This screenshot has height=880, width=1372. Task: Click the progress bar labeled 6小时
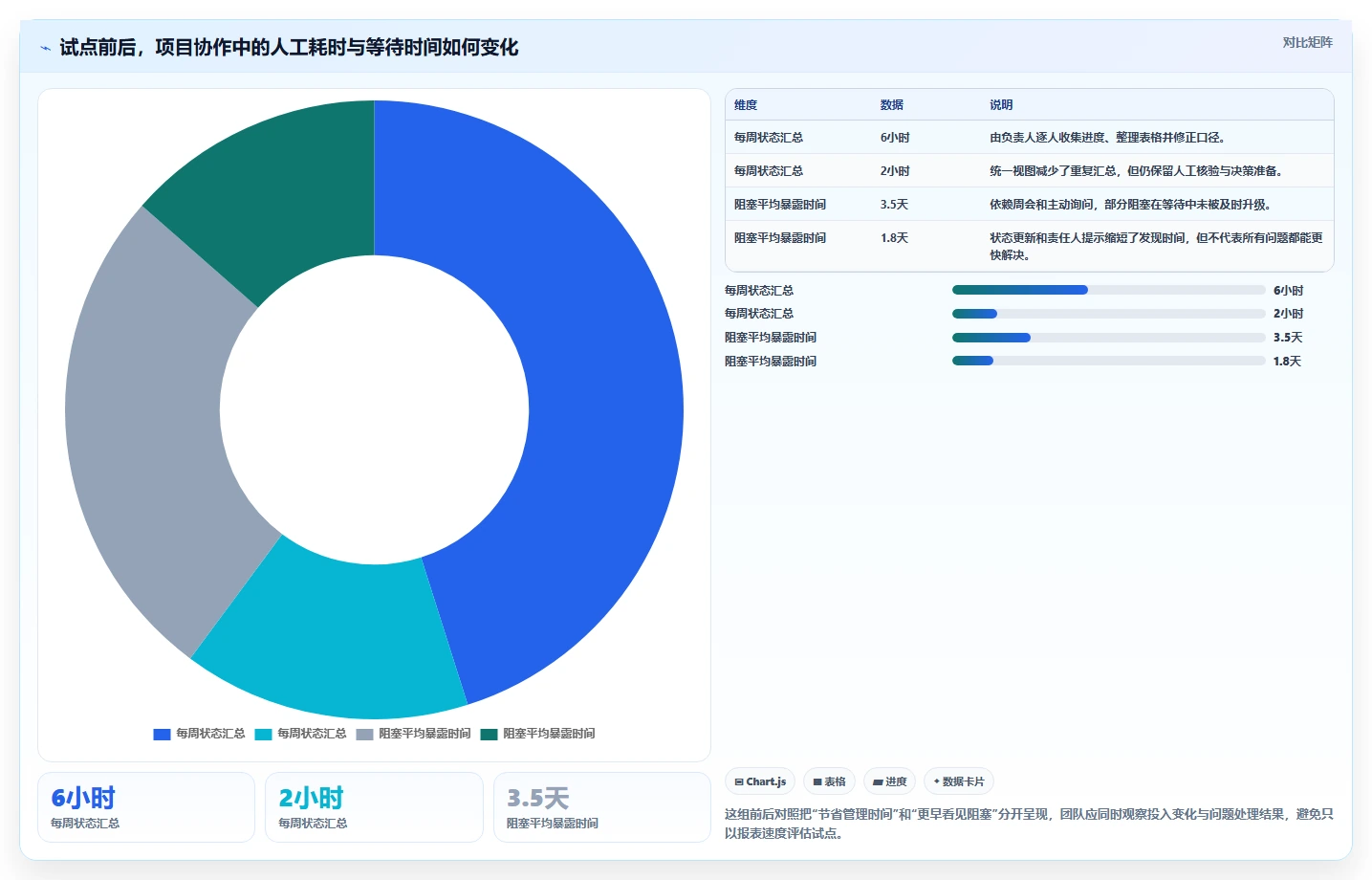click(x=1109, y=290)
